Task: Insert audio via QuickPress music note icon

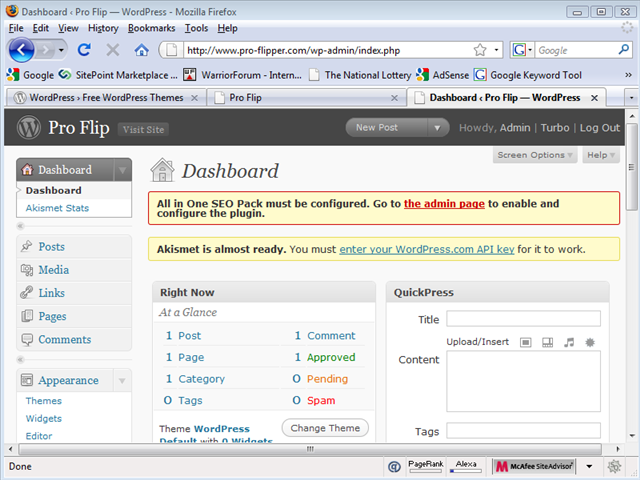Action: (x=569, y=342)
